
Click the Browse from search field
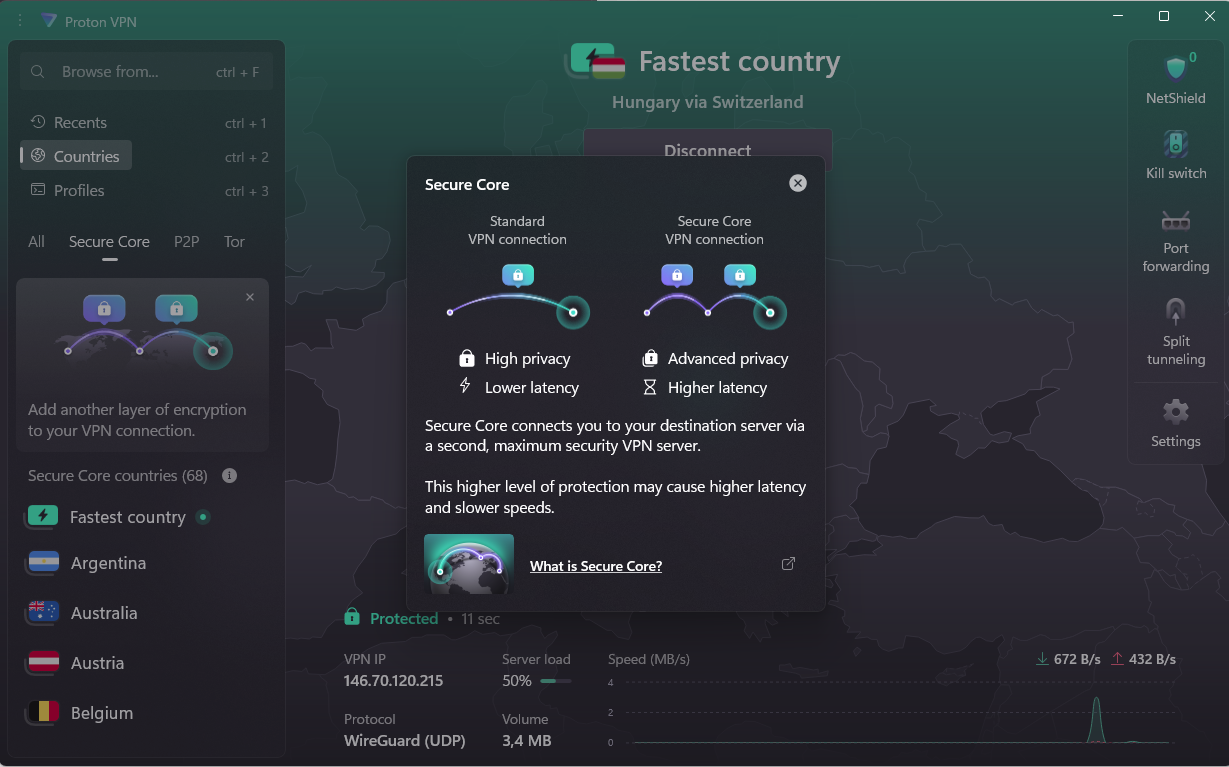[x=146, y=72]
